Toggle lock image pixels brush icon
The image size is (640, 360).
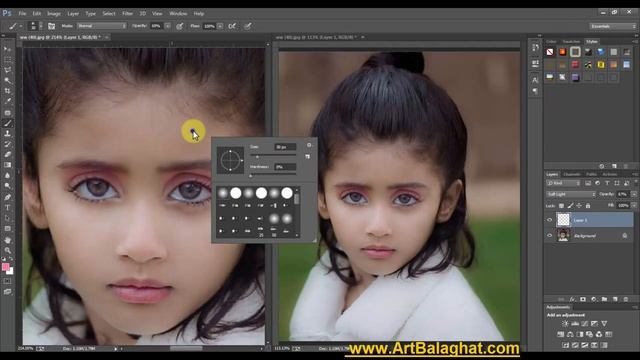[x=570, y=206]
